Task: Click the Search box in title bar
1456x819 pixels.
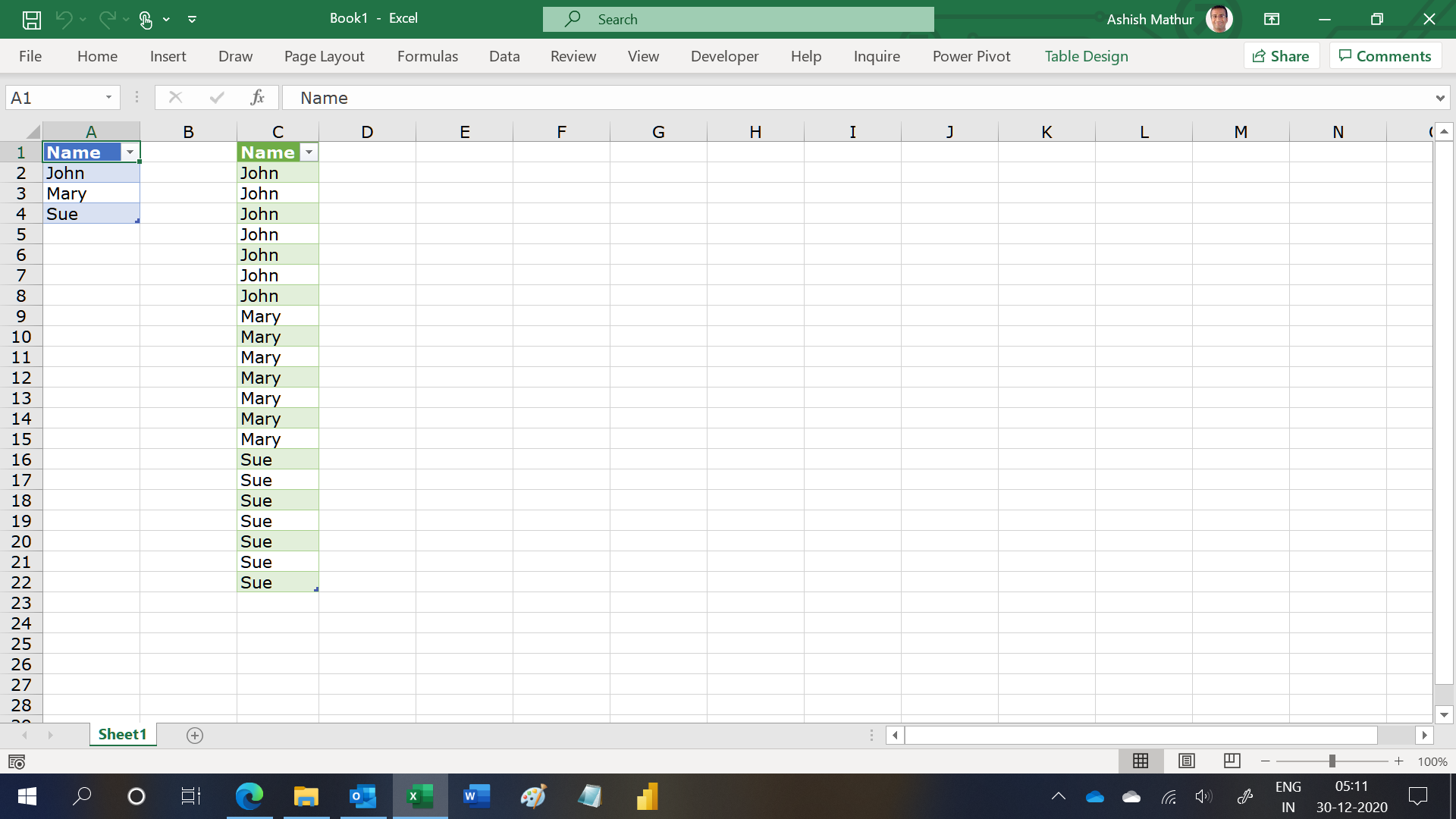Action: 739,20
